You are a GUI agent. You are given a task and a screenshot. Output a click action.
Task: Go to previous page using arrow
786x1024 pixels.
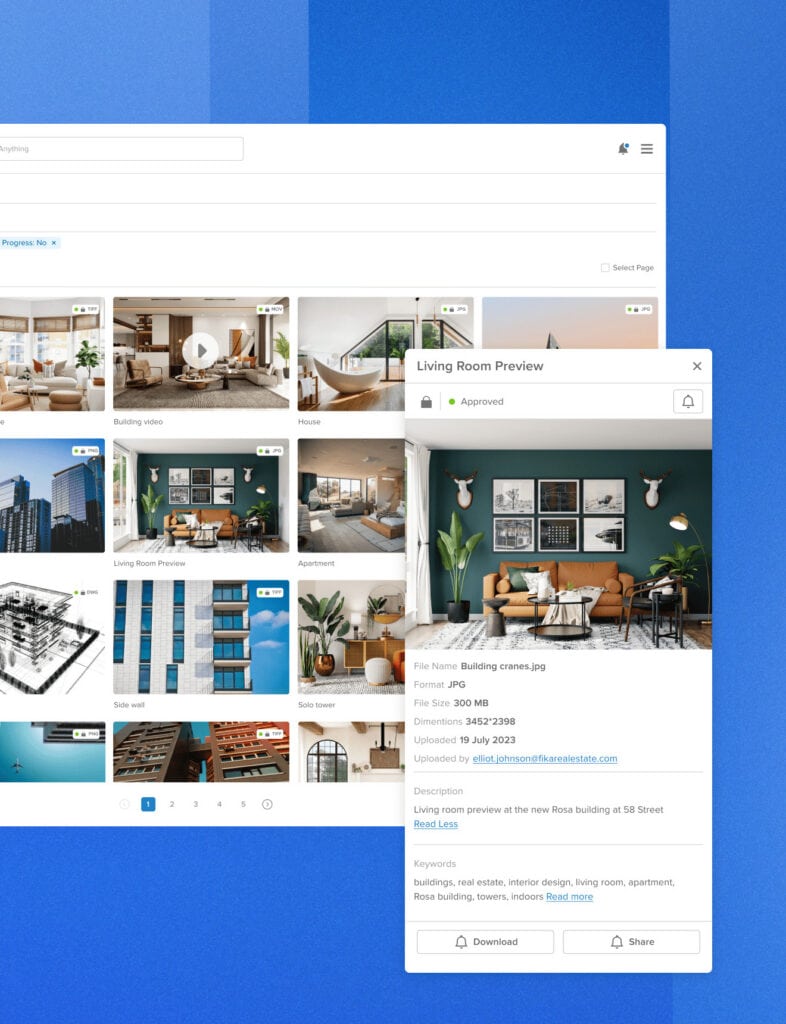click(x=124, y=804)
